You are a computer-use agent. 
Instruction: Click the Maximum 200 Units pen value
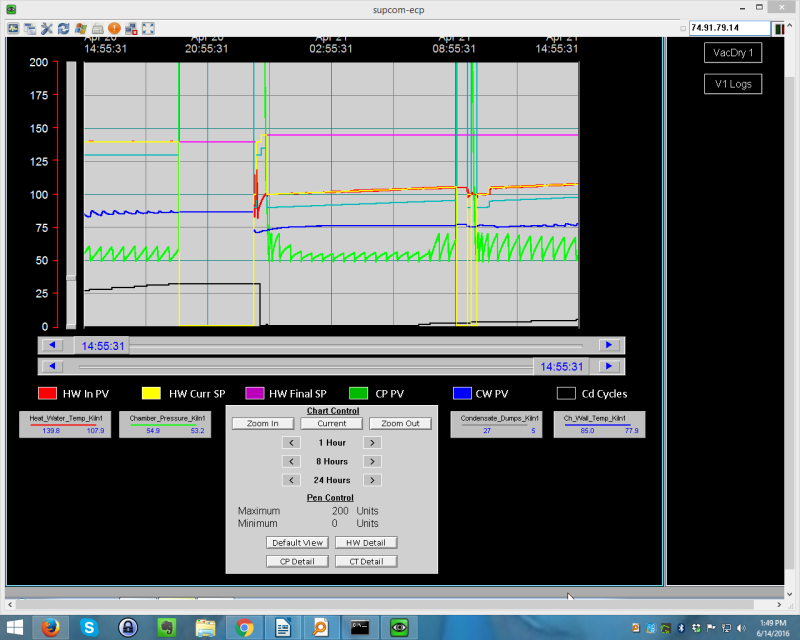340,511
